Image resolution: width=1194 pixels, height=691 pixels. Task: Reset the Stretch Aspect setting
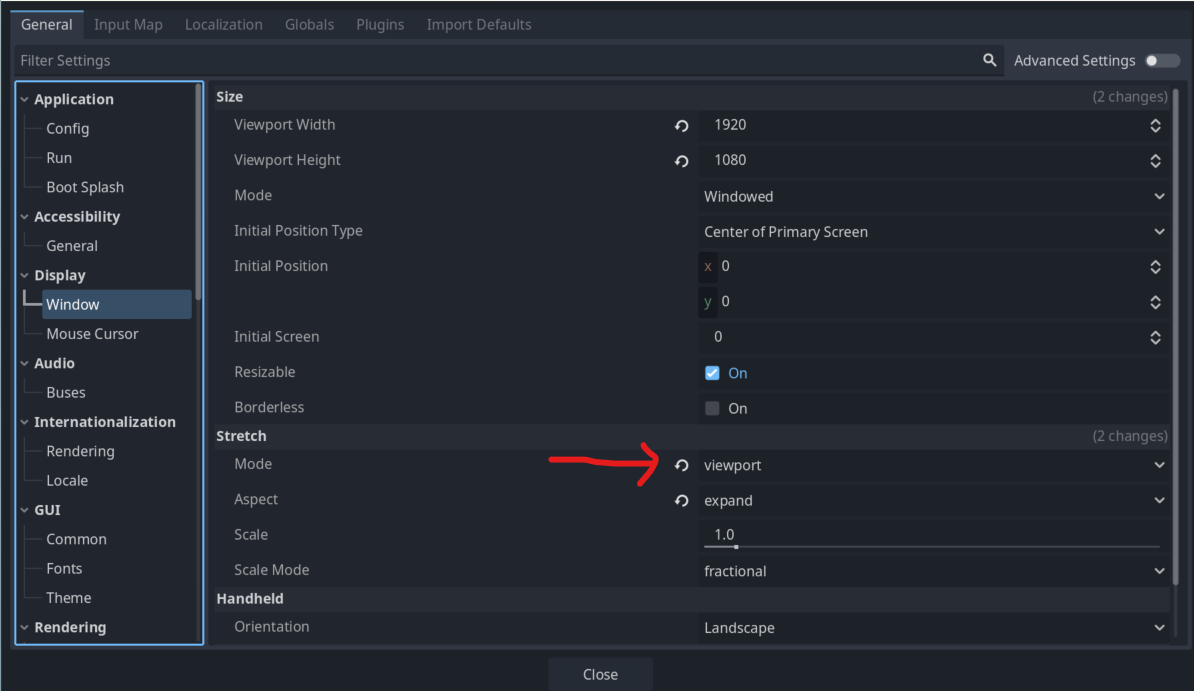click(682, 501)
